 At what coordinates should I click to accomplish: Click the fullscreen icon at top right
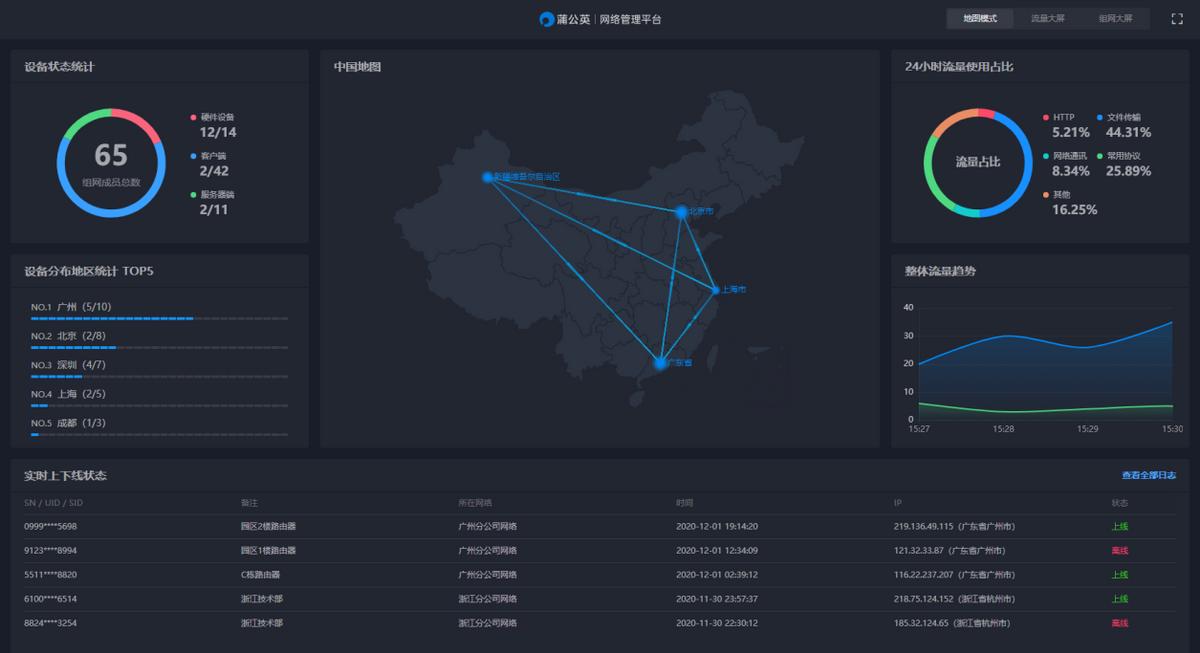(1177, 17)
